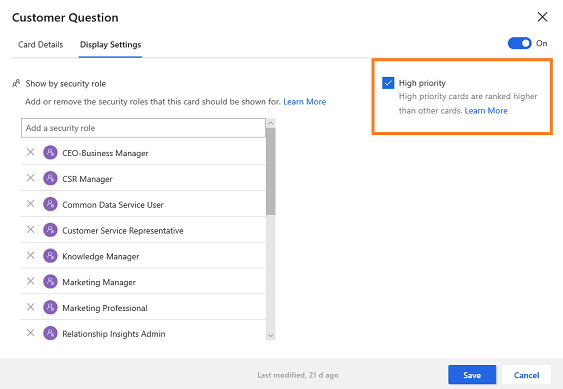Select the CEO-Business Manager text
The height and width of the screenshot is (389, 563).
105,153
